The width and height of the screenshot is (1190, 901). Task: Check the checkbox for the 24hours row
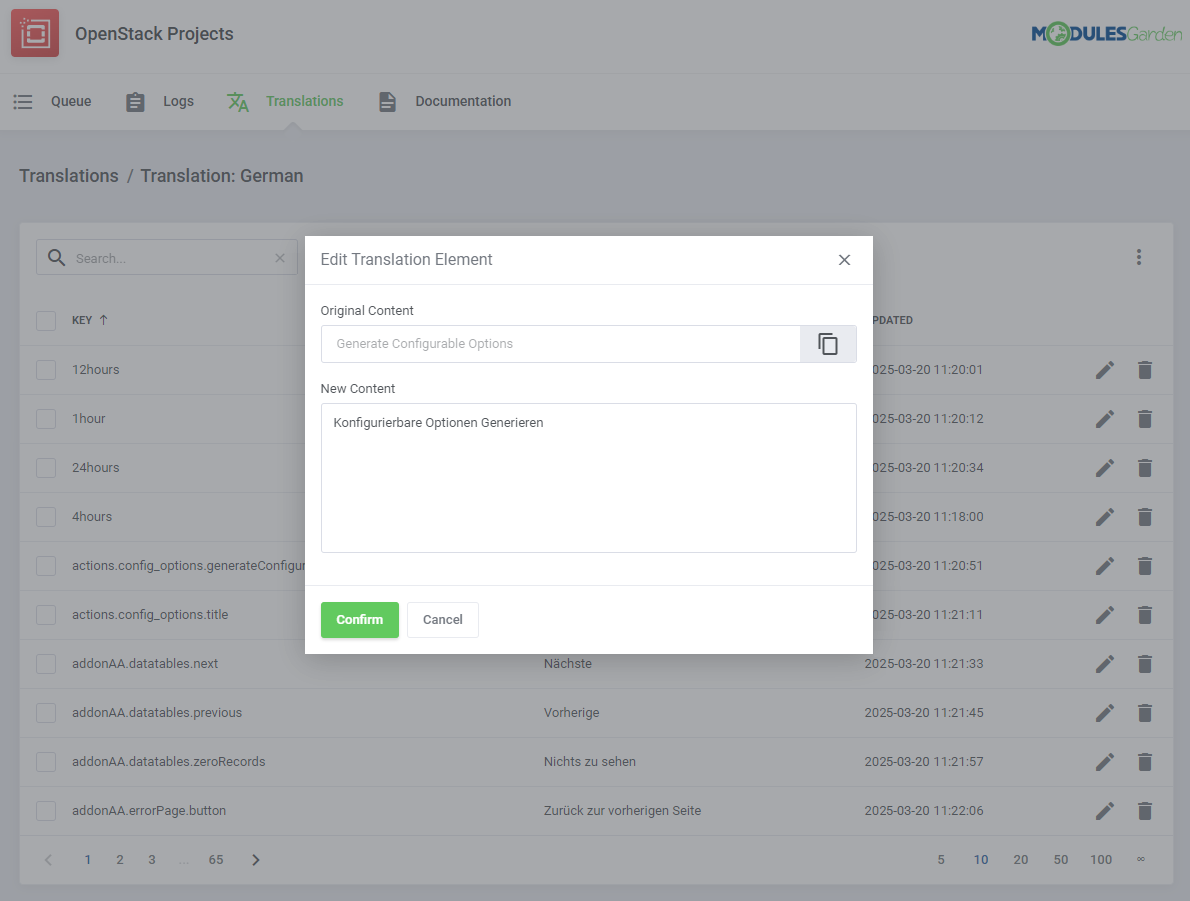click(45, 467)
